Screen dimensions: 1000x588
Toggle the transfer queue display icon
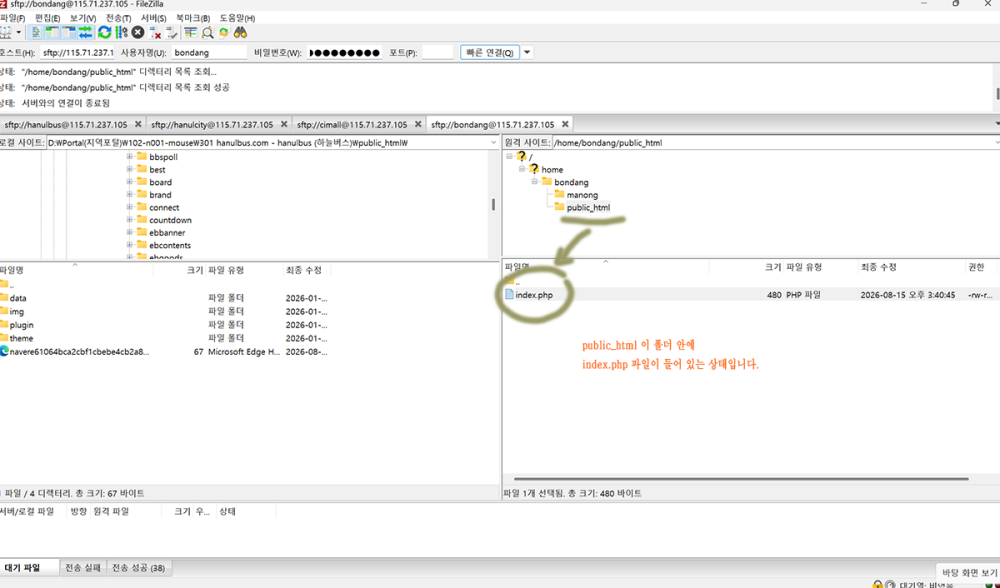click(85, 32)
